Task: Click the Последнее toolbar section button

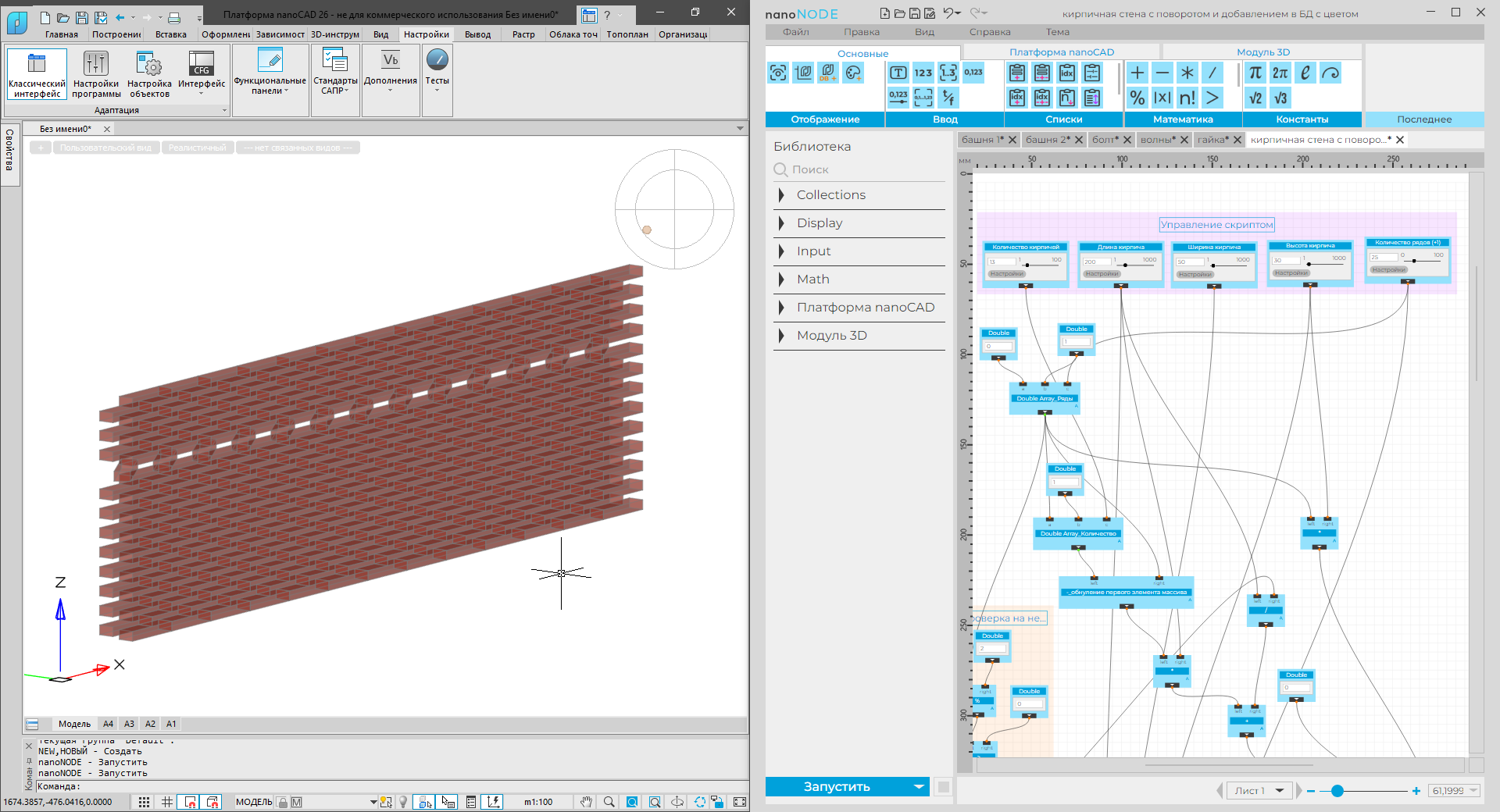Action: point(1423,119)
